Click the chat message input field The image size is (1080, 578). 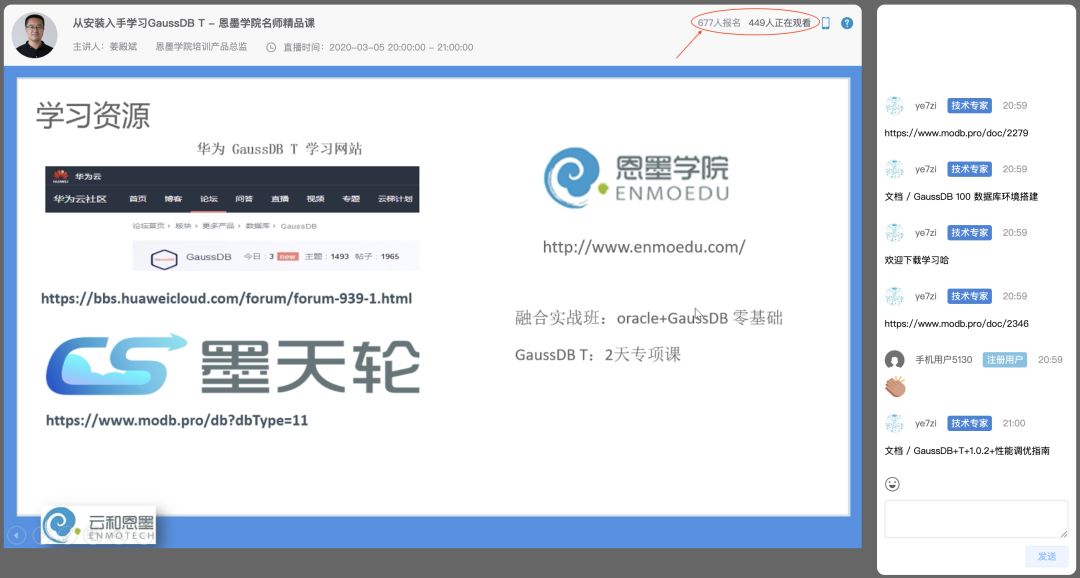point(976,520)
